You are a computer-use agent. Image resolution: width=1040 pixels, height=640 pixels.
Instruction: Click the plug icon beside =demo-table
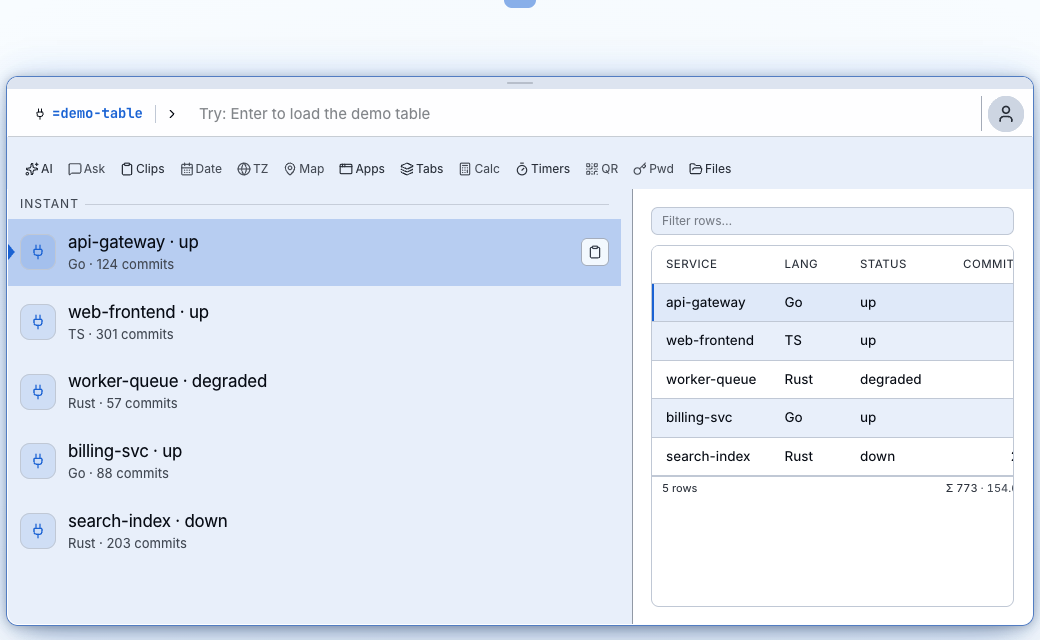40,114
